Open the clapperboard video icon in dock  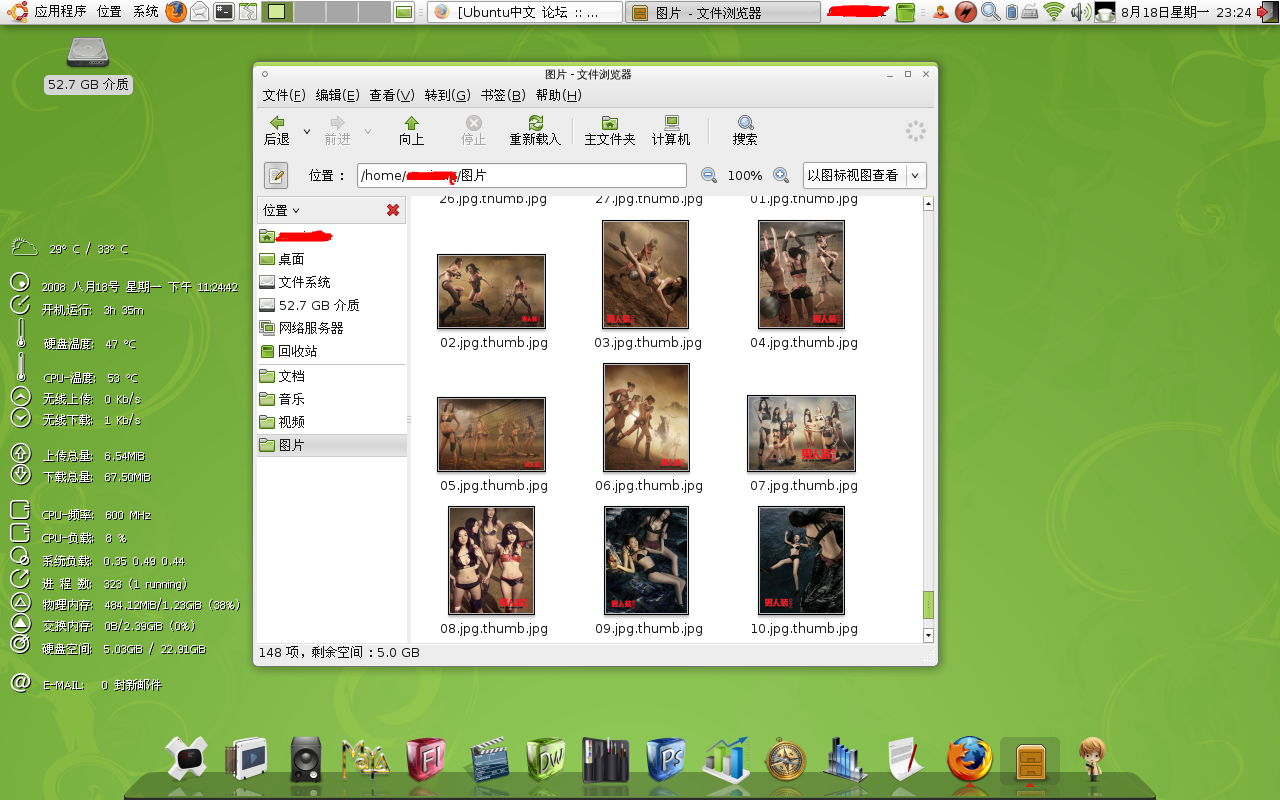tap(488, 760)
